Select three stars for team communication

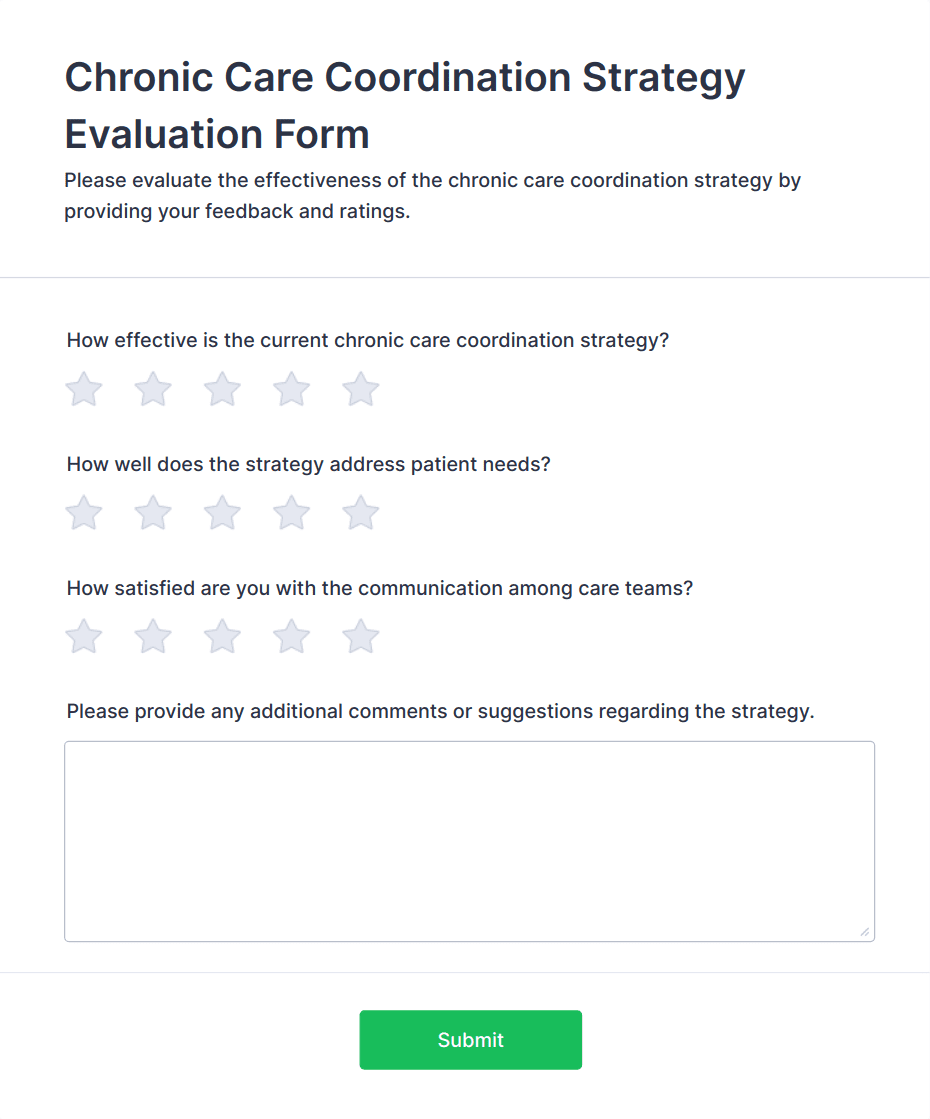click(x=221, y=636)
